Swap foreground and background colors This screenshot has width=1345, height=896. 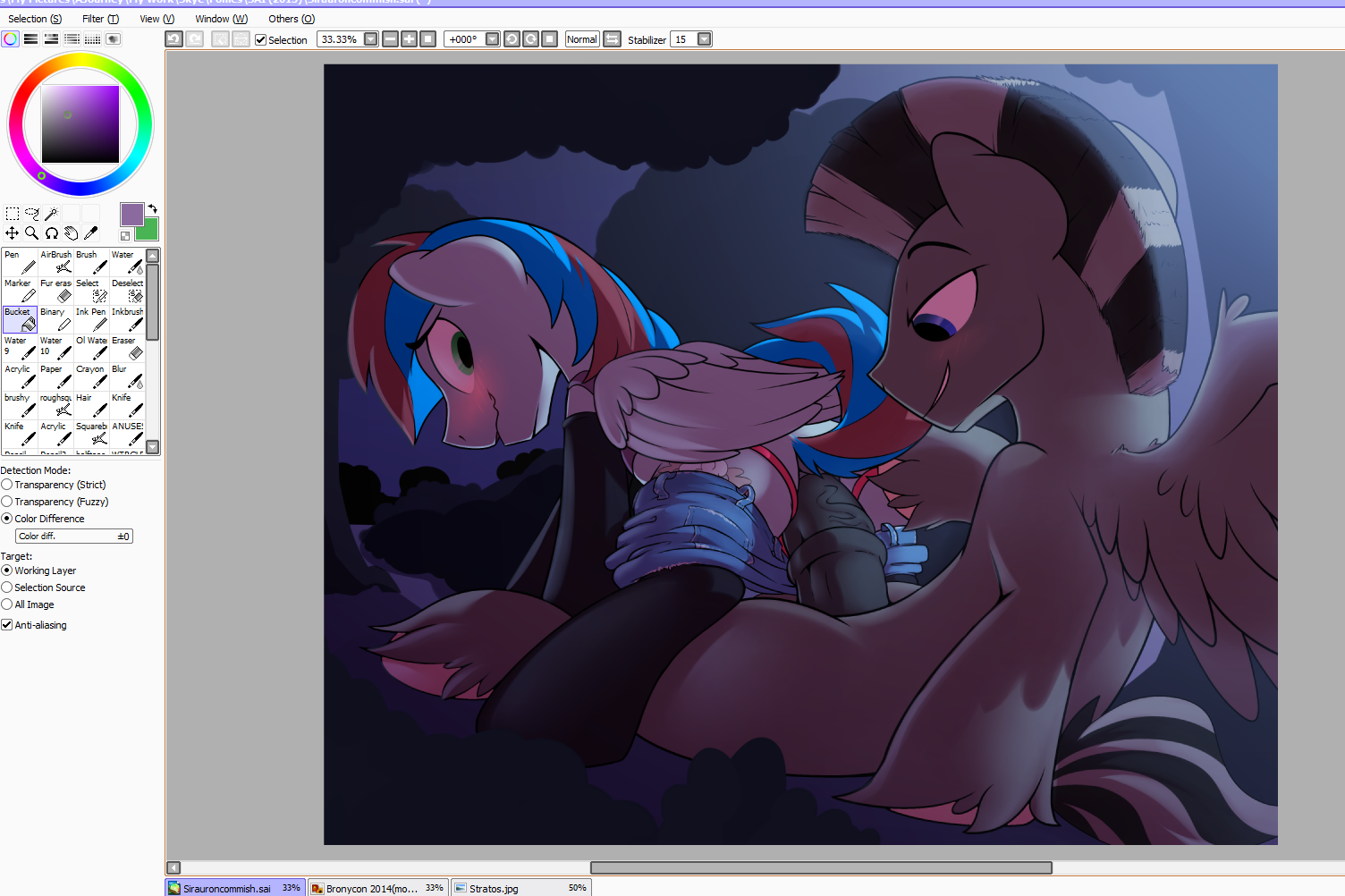pos(153,208)
